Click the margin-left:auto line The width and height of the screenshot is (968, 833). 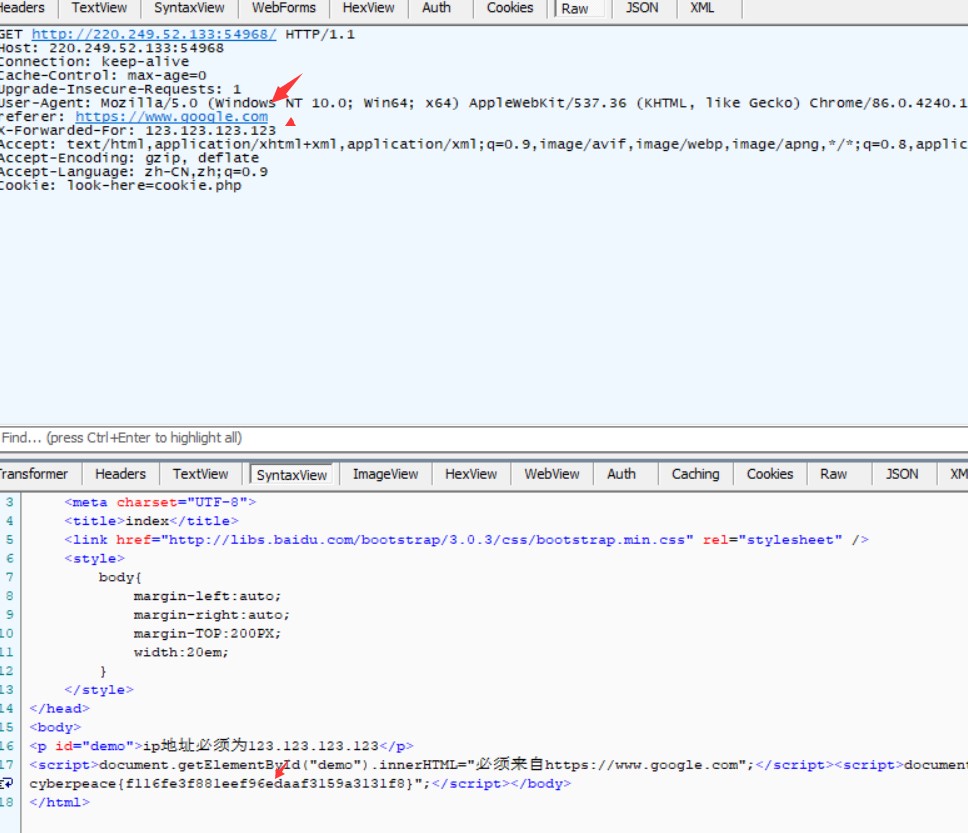click(x=207, y=596)
